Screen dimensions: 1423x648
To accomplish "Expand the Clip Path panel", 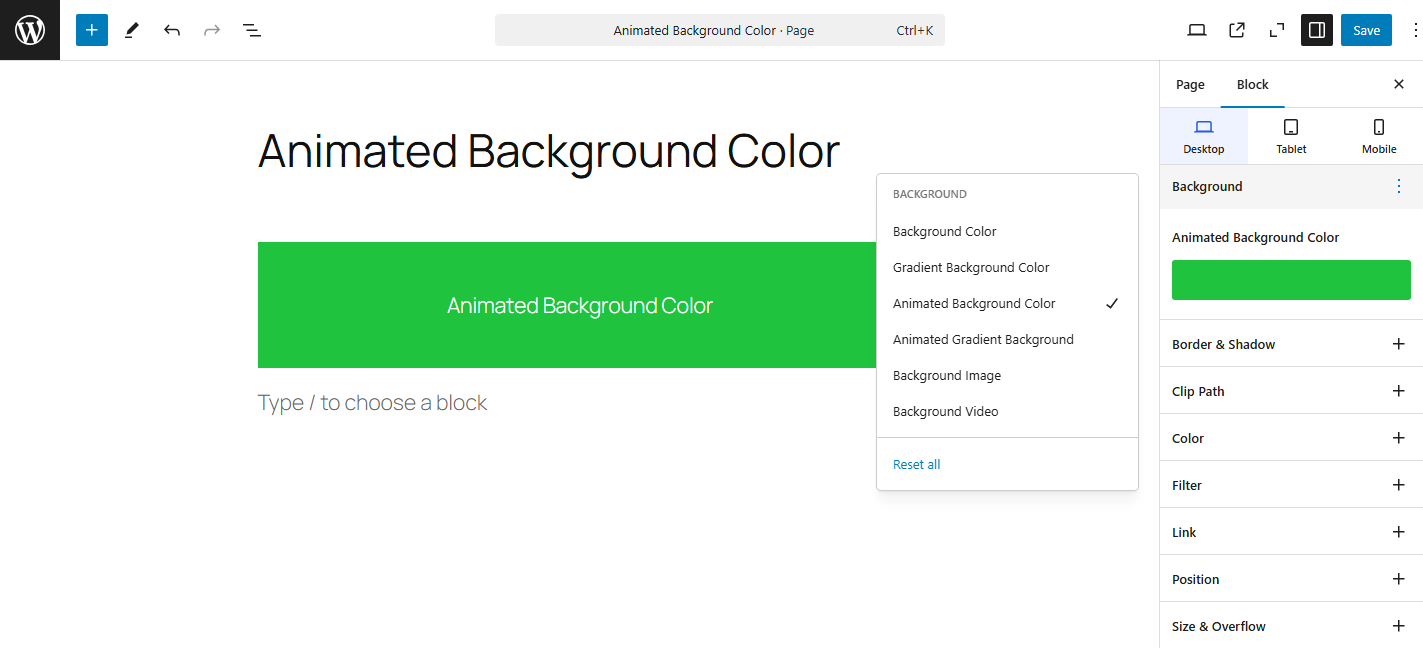I will click(1291, 391).
